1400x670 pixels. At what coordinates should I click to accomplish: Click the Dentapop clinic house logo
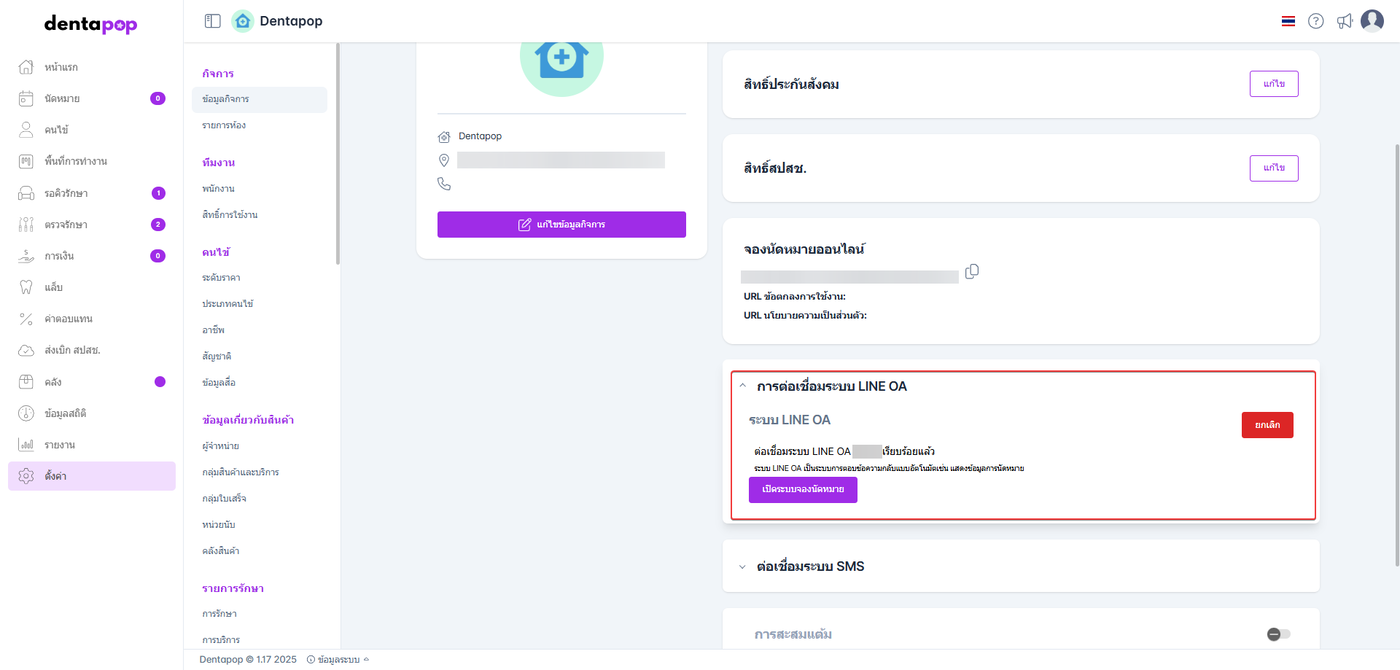click(x=242, y=21)
